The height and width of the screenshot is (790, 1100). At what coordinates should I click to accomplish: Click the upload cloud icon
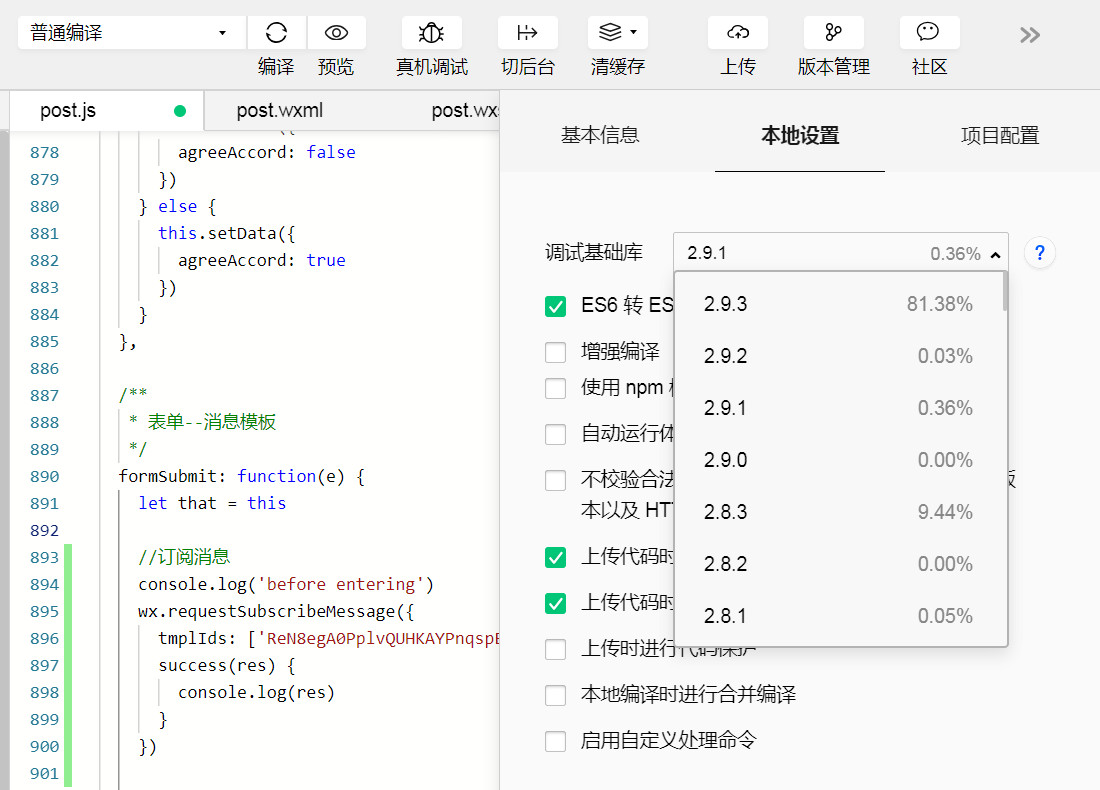click(x=737, y=33)
